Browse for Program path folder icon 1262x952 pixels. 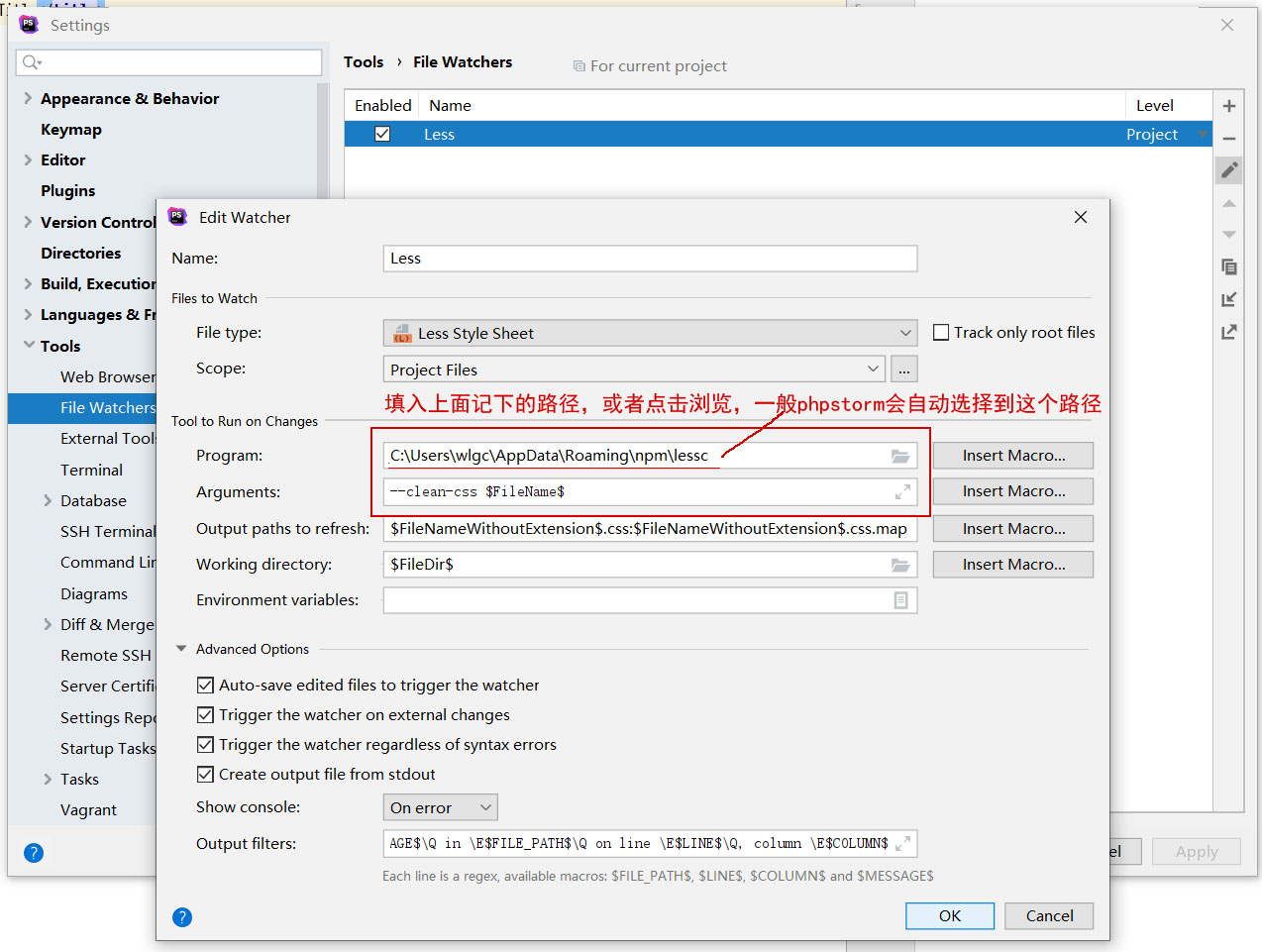[x=900, y=456]
